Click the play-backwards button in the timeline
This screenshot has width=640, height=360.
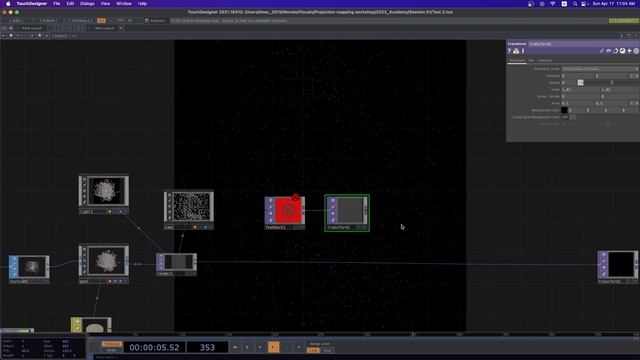260,347
